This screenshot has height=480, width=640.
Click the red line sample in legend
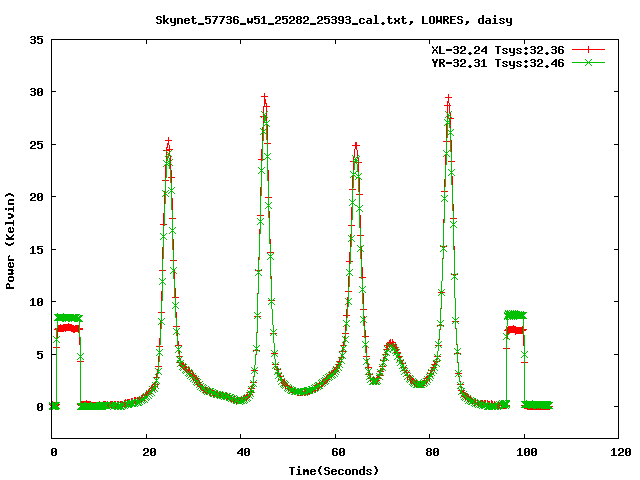click(x=588, y=50)
